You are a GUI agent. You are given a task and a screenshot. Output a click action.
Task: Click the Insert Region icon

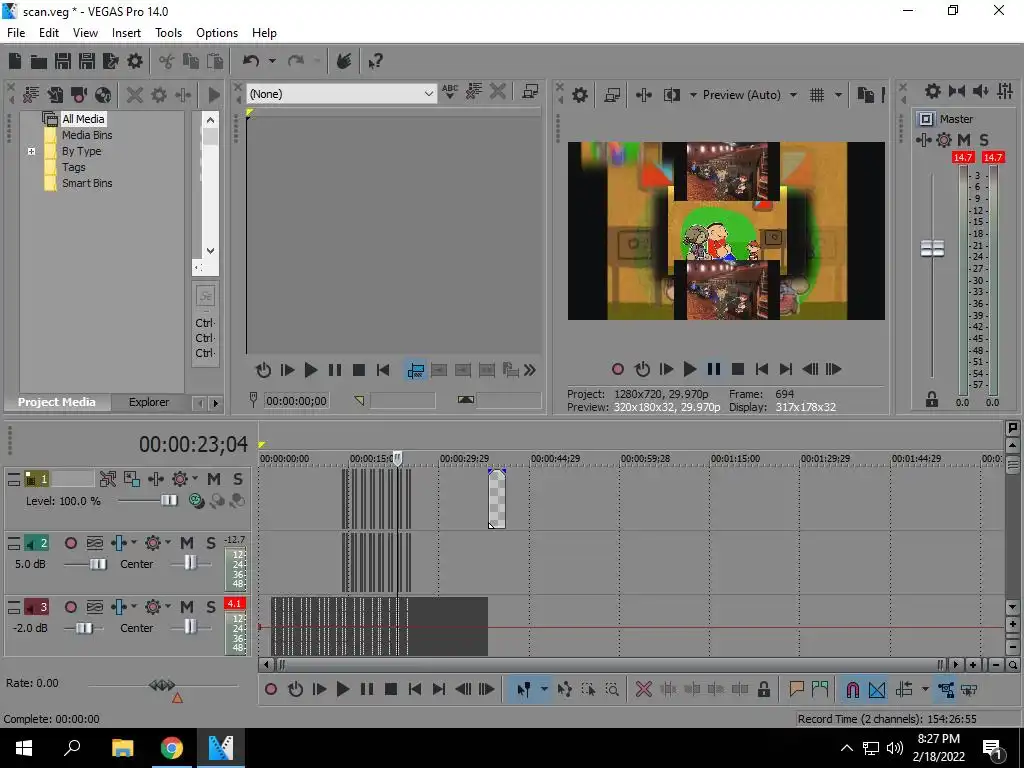point(820,689)
